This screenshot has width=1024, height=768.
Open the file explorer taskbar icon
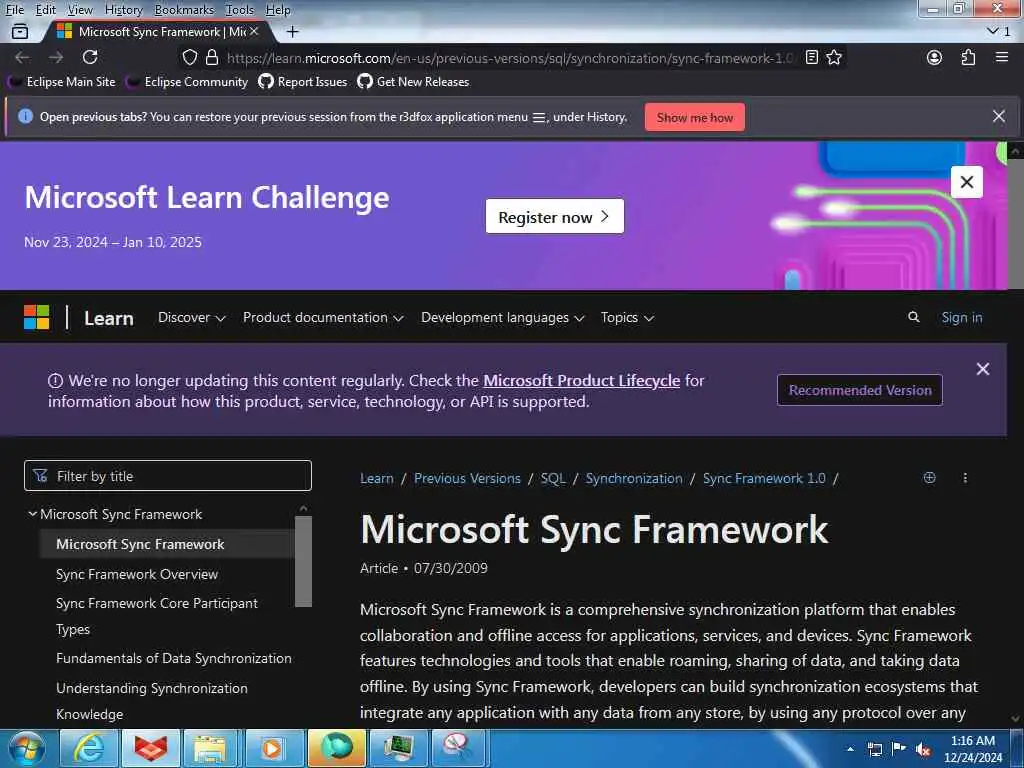pos(210,748)
